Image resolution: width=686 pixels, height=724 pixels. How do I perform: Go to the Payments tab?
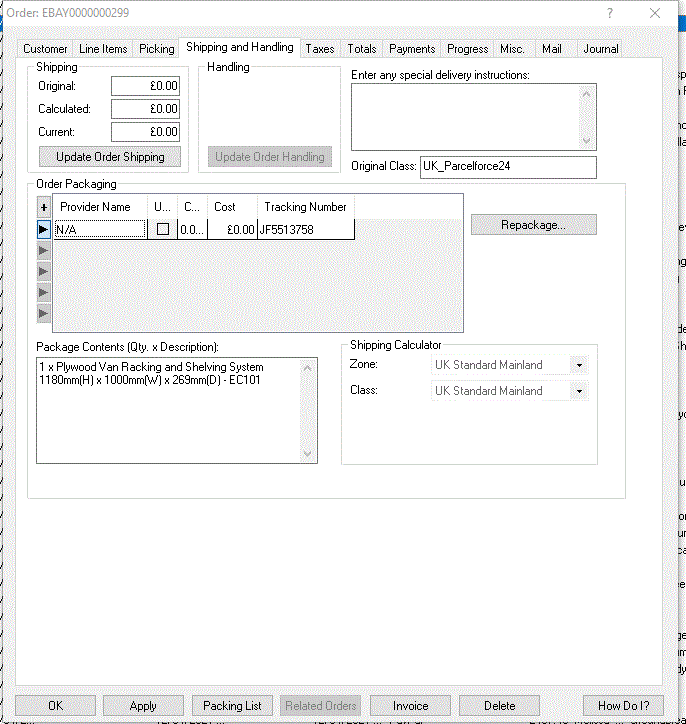[x=412, y=49]
